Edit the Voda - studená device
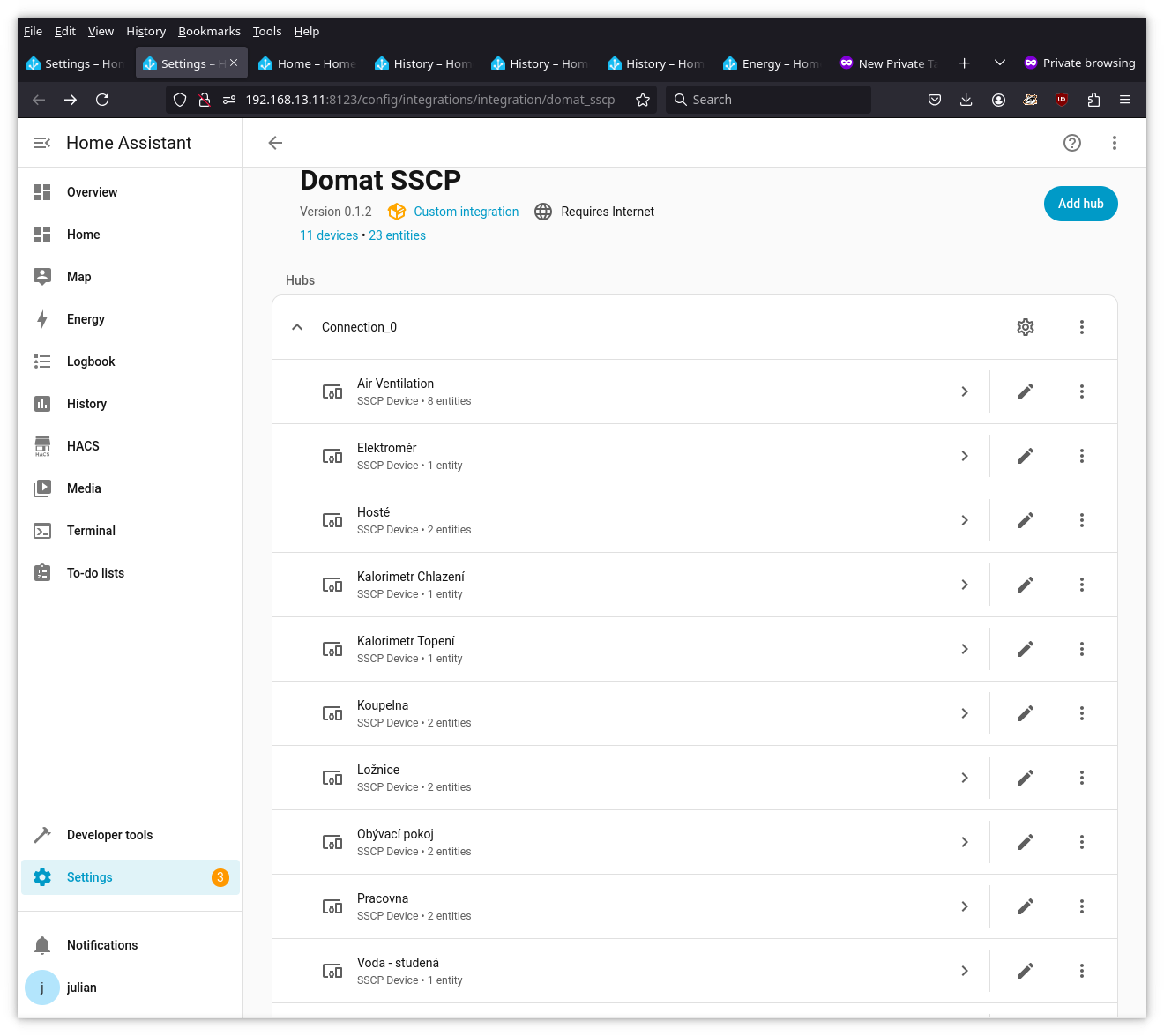This screenshot has width=1164, height=1036. [x=1026, y=971]
